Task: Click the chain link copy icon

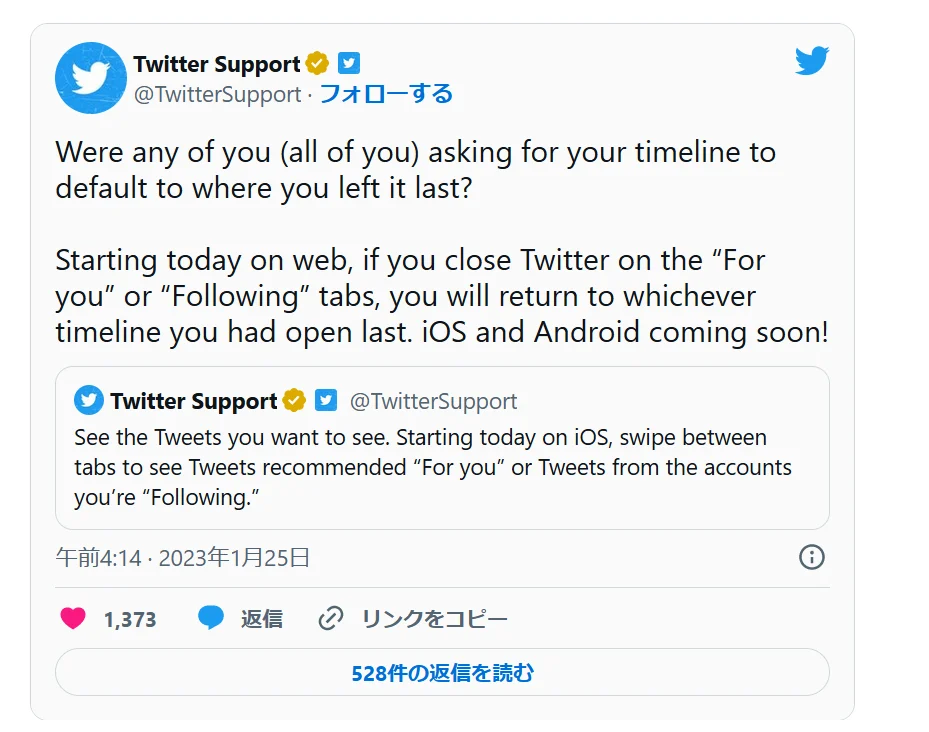Action: (x=330, y=619)
